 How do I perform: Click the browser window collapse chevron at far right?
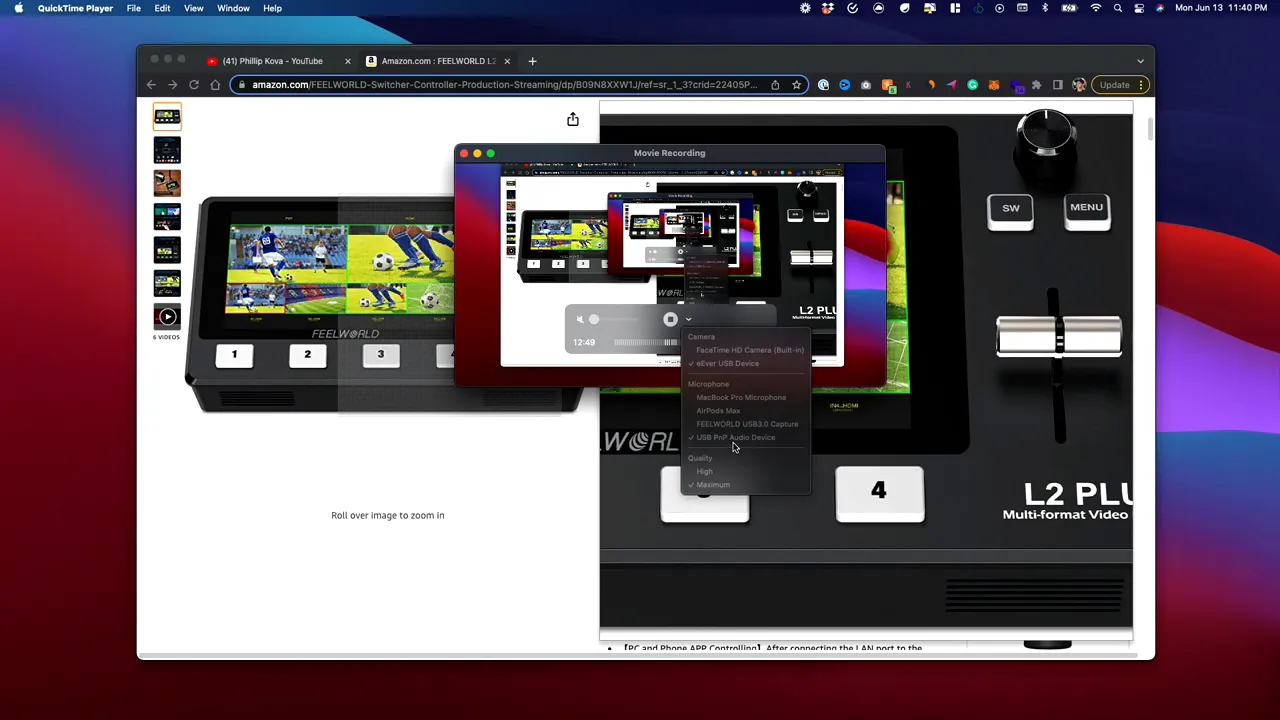click(x=1140, y=60)
